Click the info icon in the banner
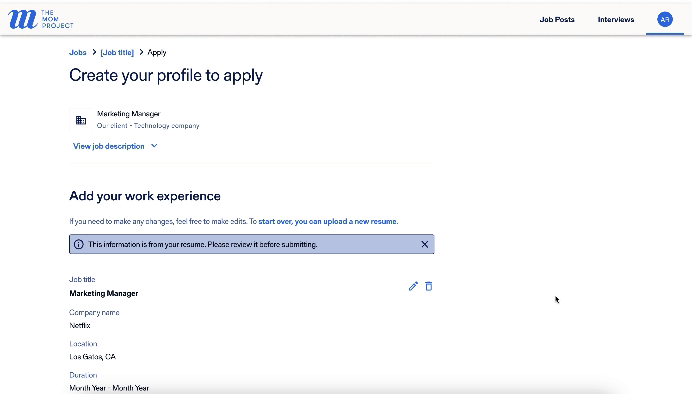 pos(79,244)
